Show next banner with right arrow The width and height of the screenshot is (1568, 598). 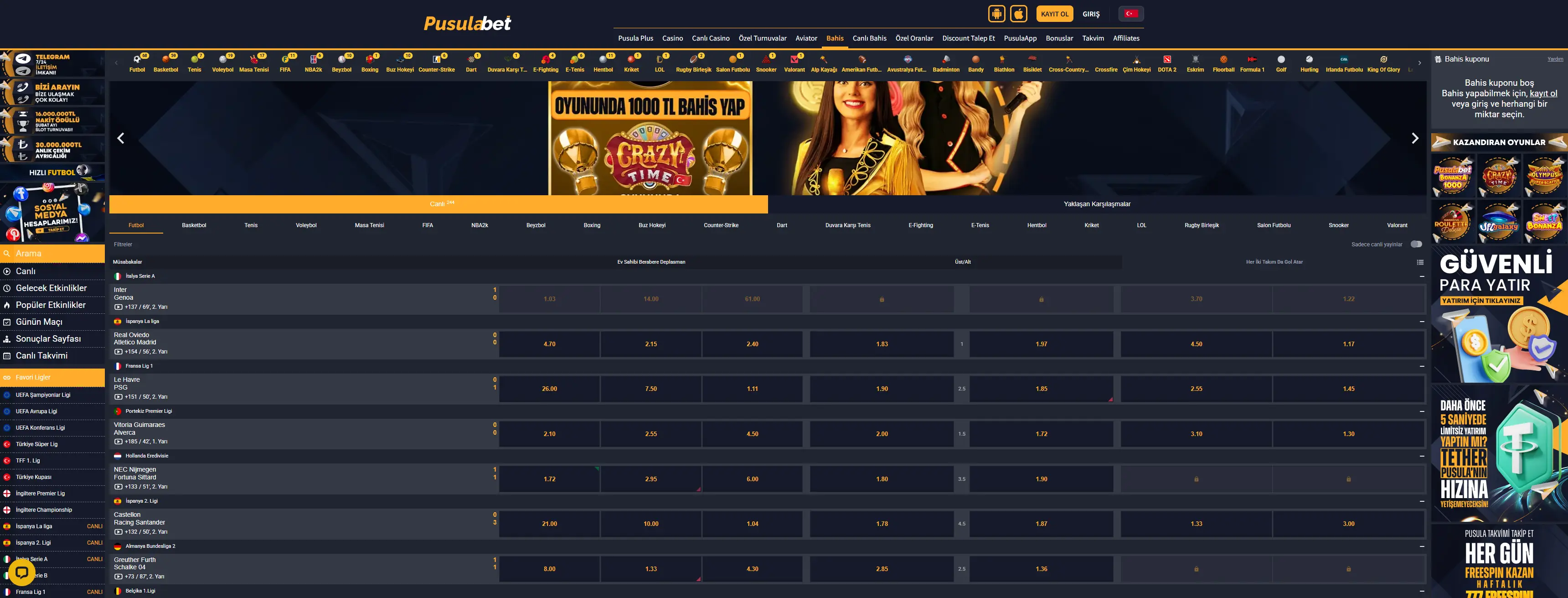click(1414, 138)
